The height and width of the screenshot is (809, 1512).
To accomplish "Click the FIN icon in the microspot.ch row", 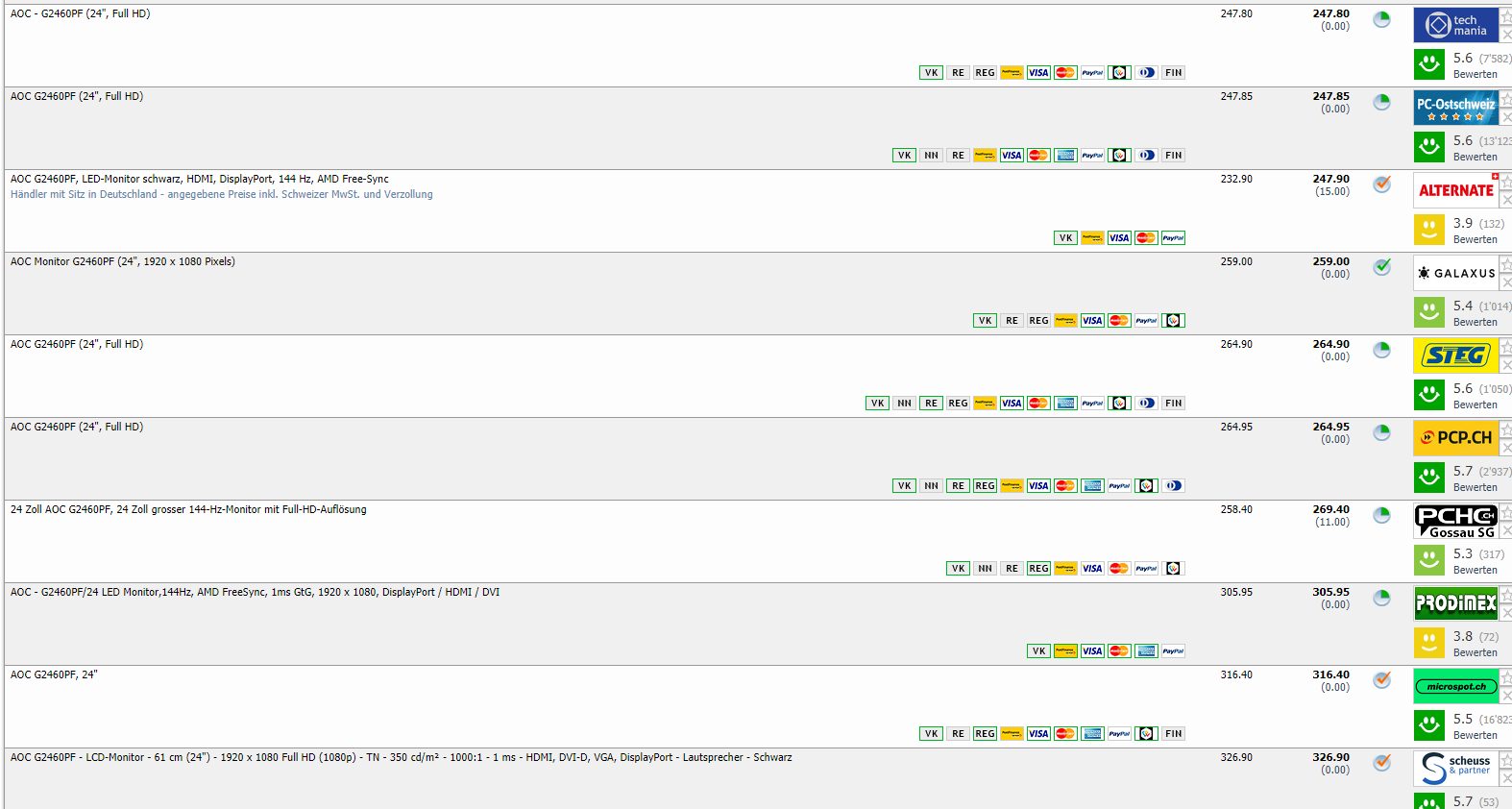I will click(1173, 734).
